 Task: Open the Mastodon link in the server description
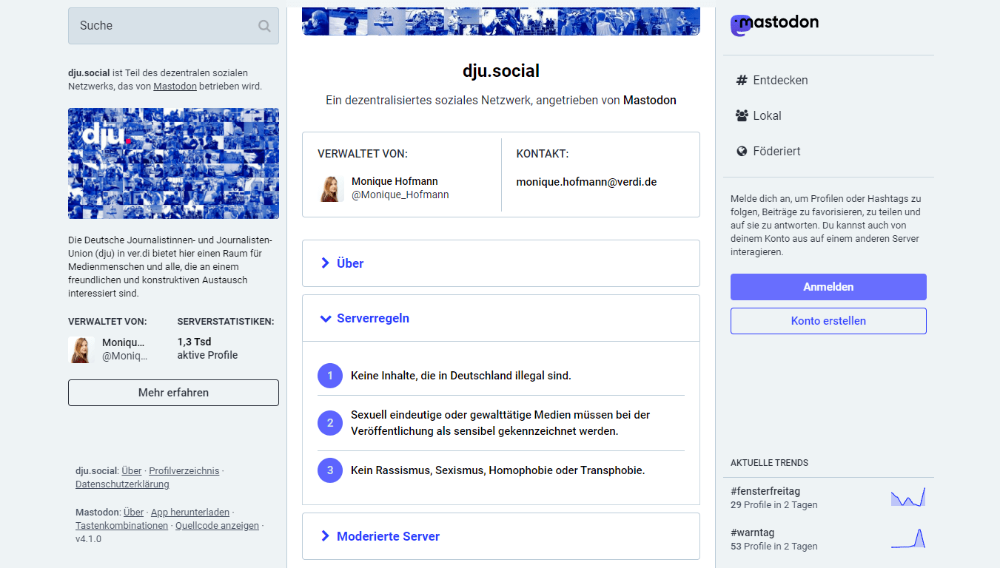175,86
